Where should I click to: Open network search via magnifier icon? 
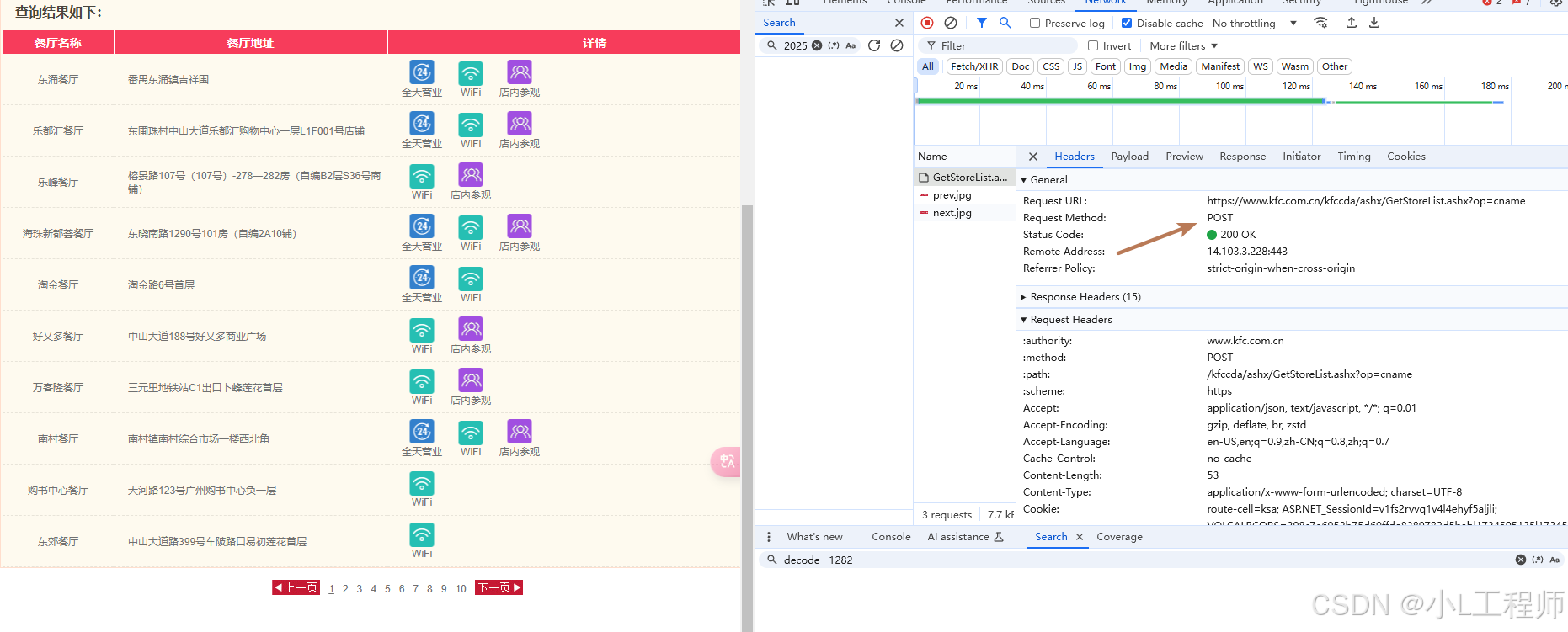click(x=1005, y=23)
